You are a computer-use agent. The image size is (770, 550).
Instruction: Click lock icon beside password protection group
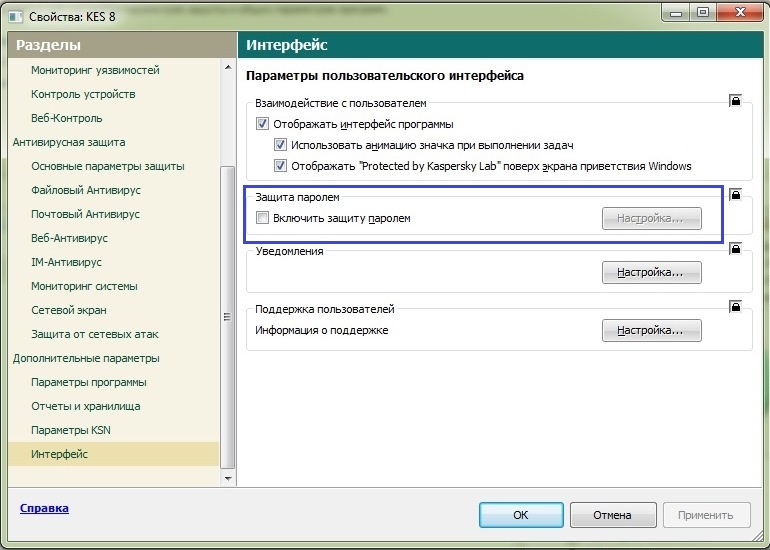tap(735, 194)
